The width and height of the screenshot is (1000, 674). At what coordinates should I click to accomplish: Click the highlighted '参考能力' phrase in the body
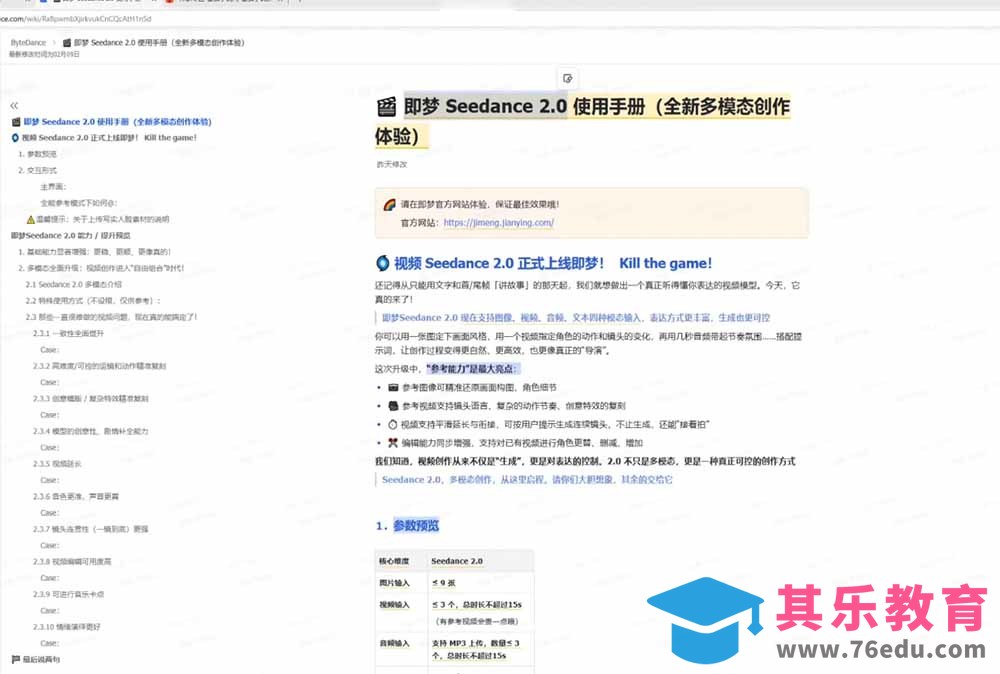coord(473,369)
